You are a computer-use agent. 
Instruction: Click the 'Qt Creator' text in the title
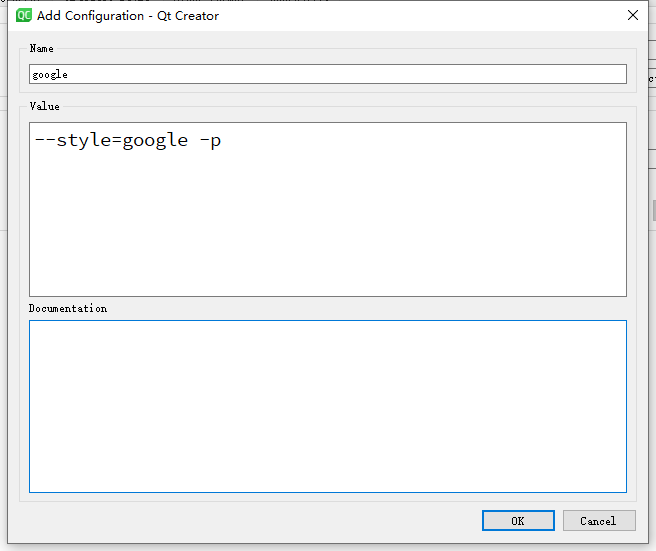[188, 16]
